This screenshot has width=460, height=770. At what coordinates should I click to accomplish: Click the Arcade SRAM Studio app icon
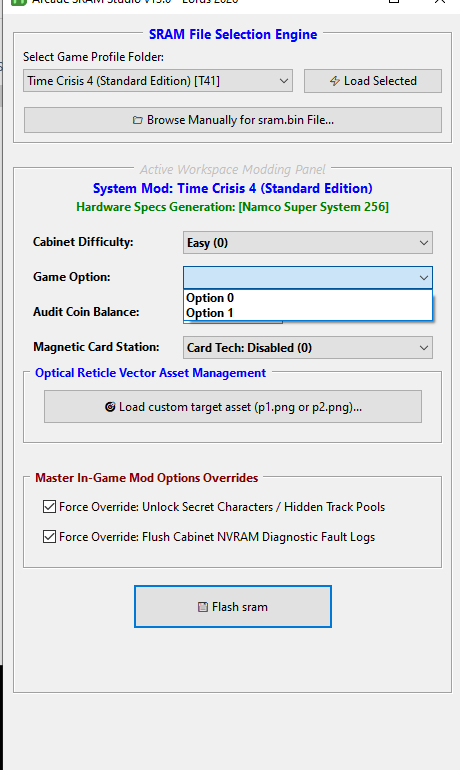tap(18, 2)
